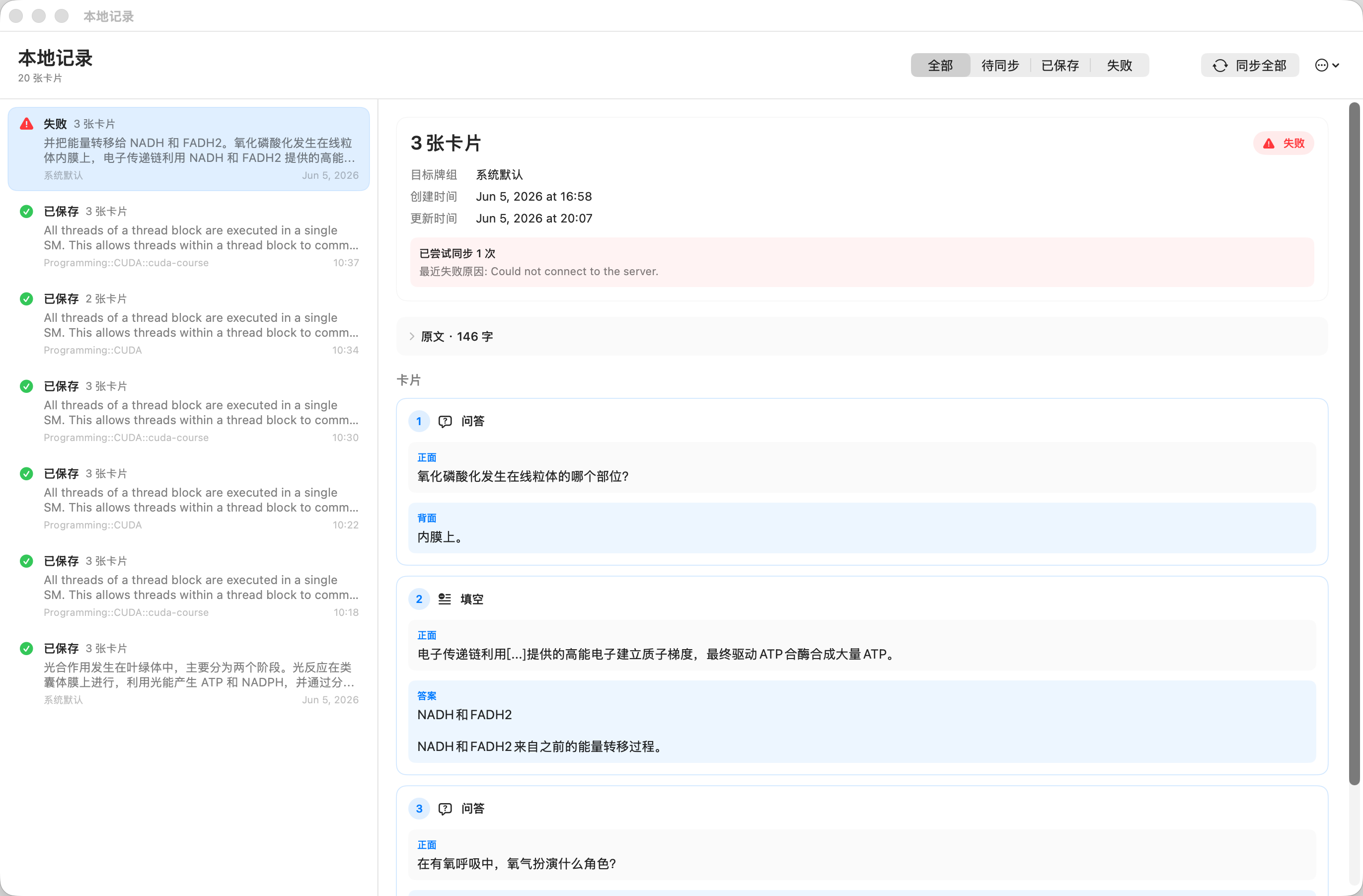Image resolution: width=1363 pixels, height=896 pixels.
Task: Click the red failed warning icon in first record
Action: coord(26,124)
